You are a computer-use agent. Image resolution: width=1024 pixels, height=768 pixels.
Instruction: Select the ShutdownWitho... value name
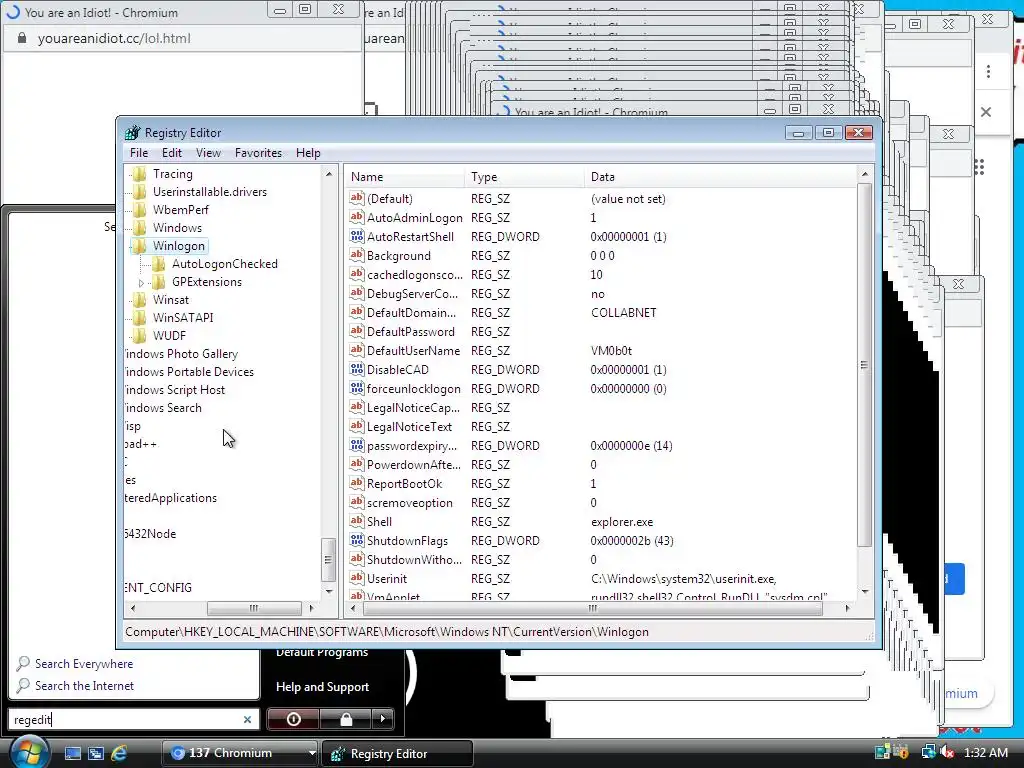[x=415, y=560]
